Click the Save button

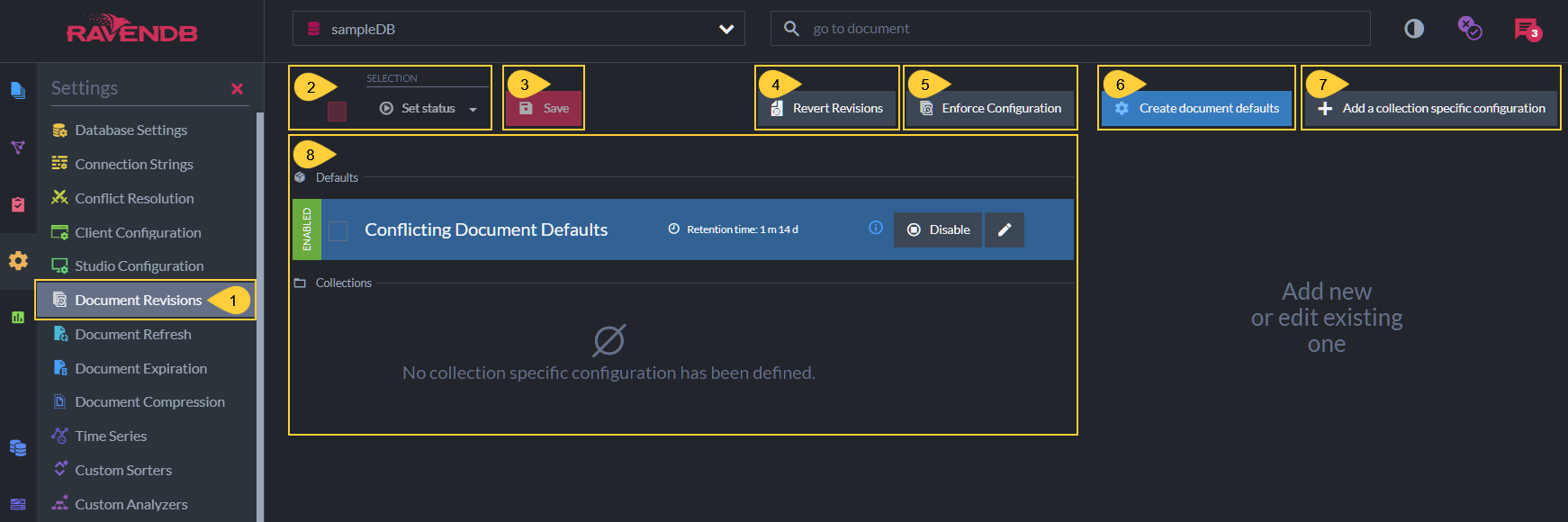tap(544, 108)
